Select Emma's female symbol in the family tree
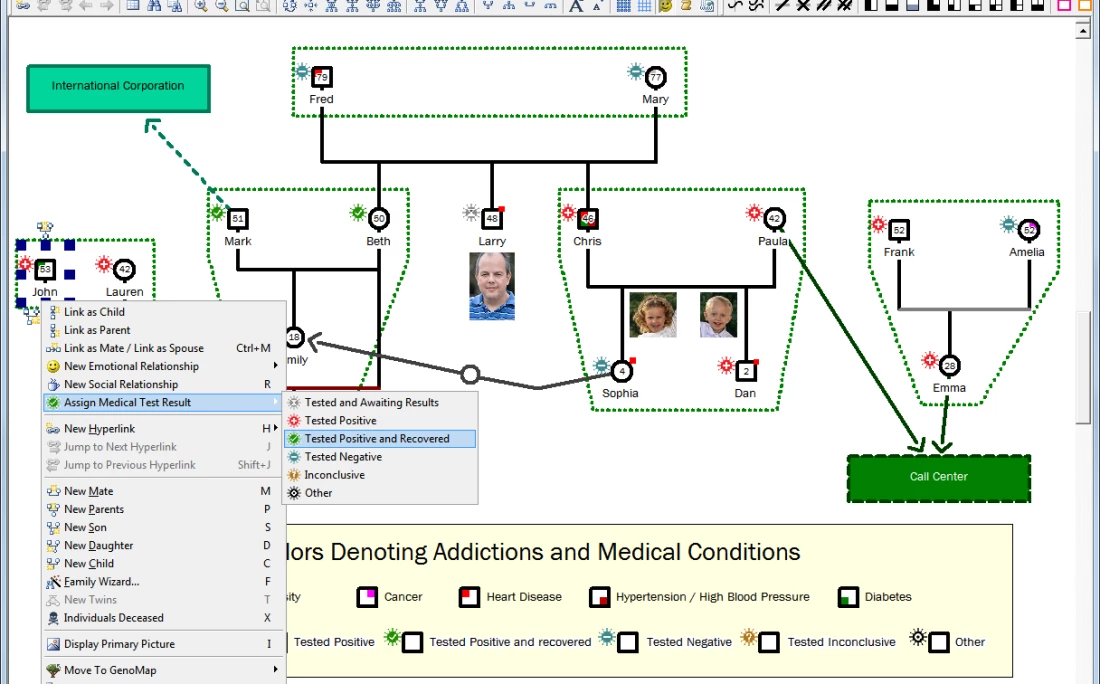Screen dimensions: 1100x684 pos(949,366)
